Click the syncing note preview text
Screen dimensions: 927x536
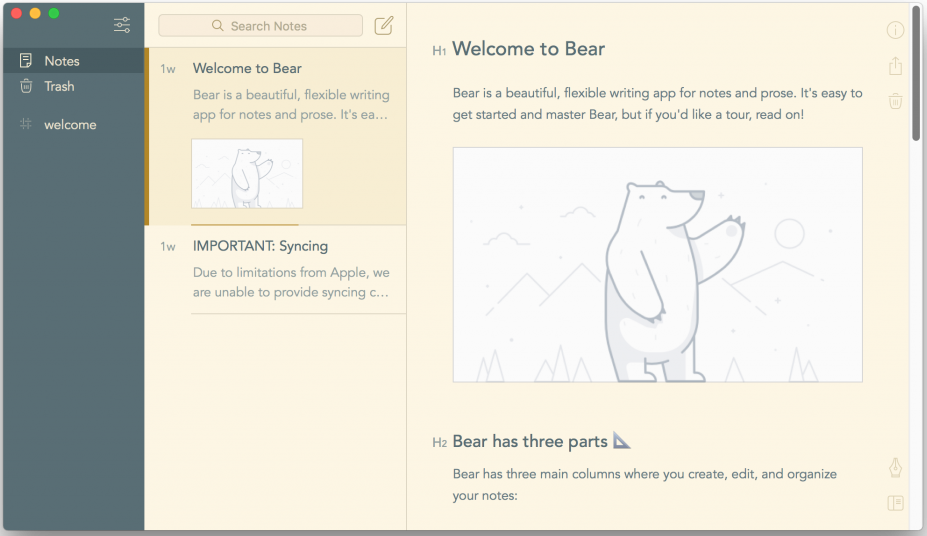click(291, 282)
